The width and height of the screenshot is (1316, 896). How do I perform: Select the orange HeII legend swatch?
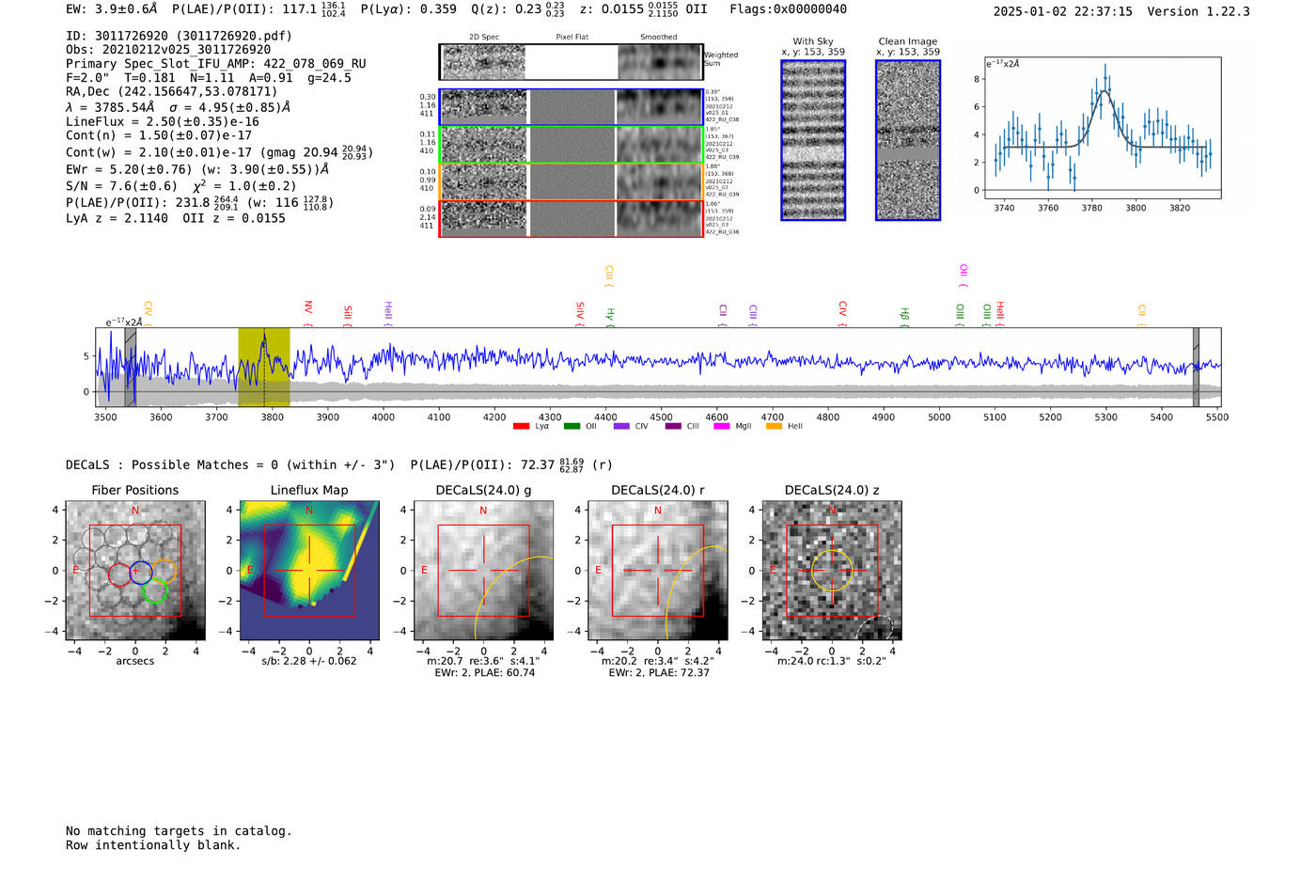coord(774,426)
